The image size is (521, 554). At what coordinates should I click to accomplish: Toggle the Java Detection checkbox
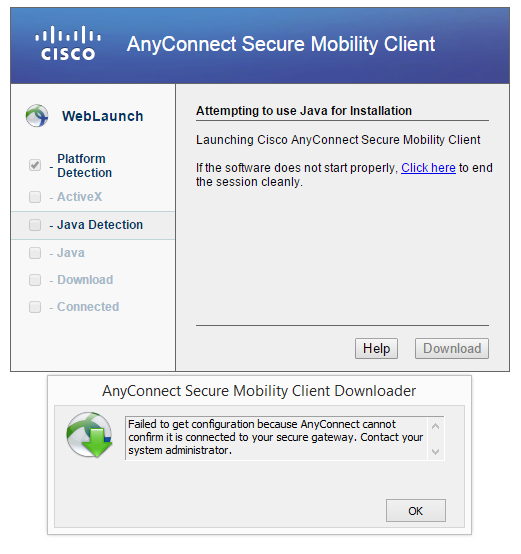(35, 225)
